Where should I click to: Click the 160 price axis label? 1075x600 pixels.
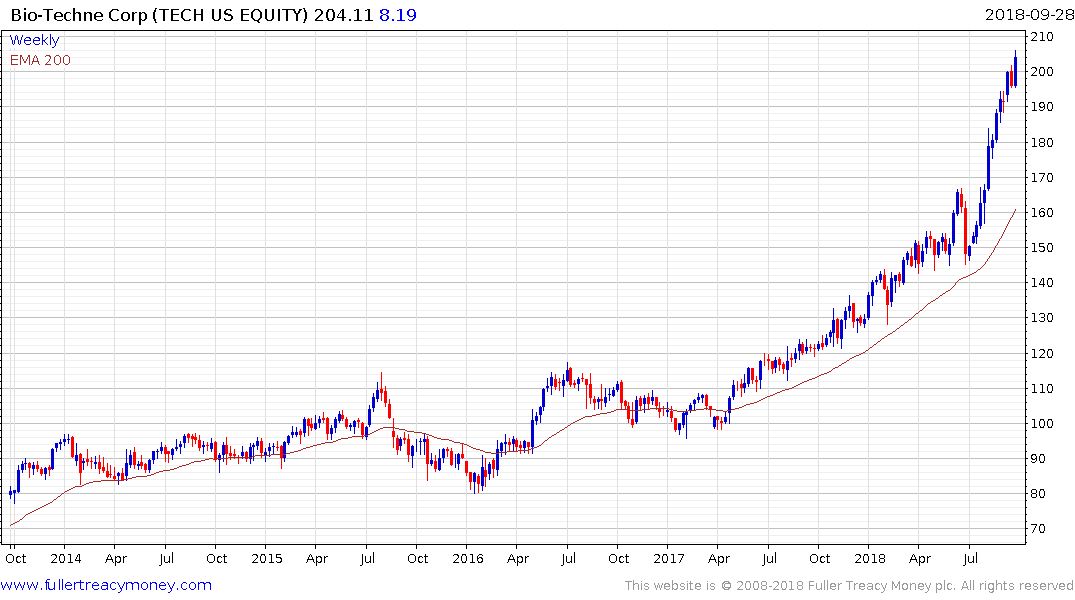[1042, 212]
